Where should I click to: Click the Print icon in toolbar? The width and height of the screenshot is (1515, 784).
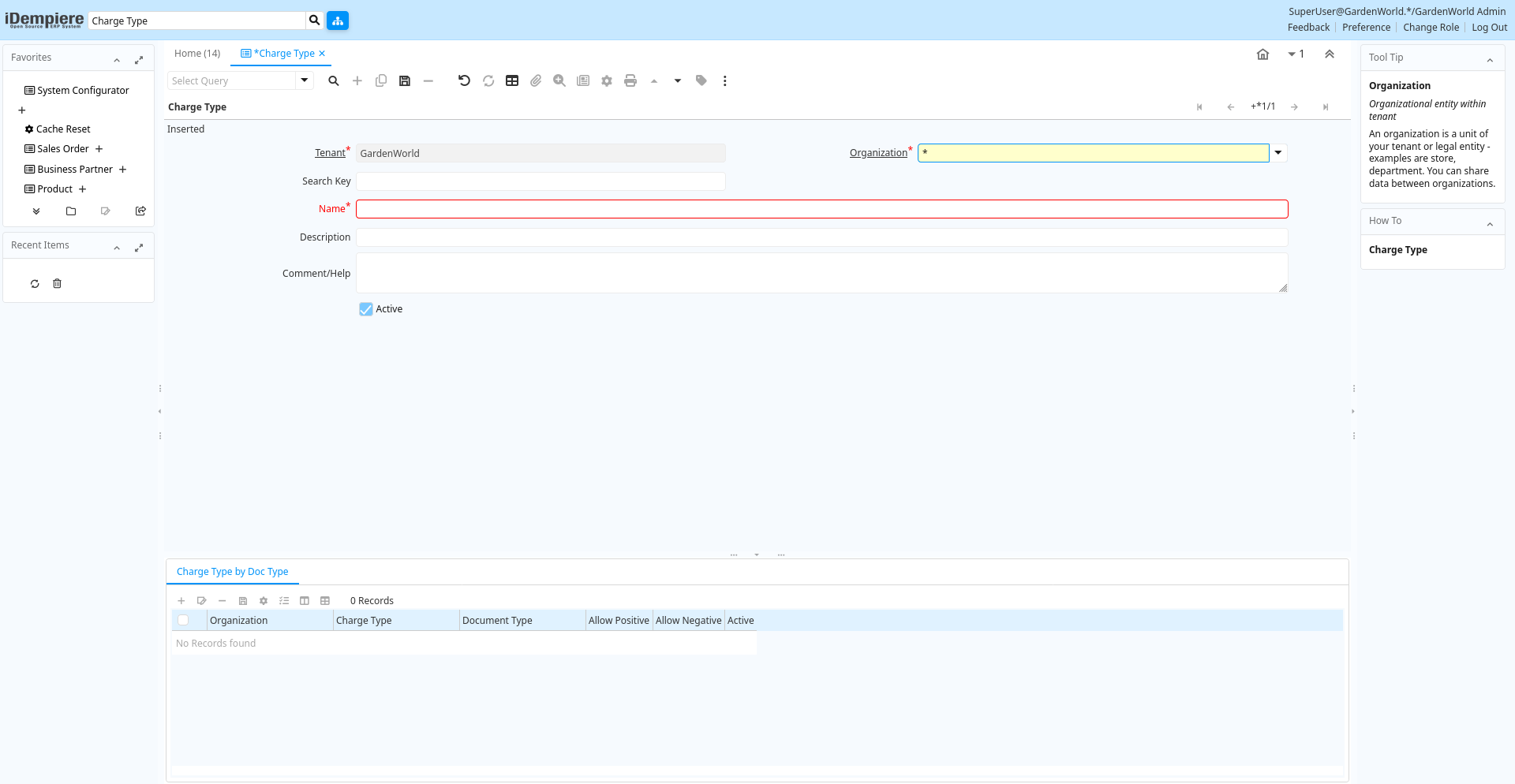tap(630, 80)
